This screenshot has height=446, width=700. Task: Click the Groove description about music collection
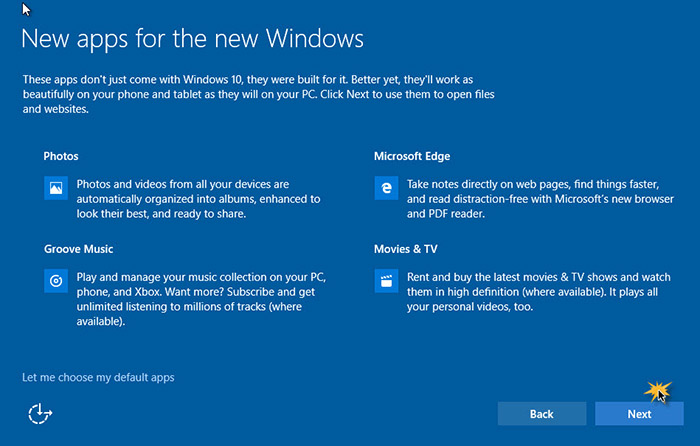click(201, 299)
